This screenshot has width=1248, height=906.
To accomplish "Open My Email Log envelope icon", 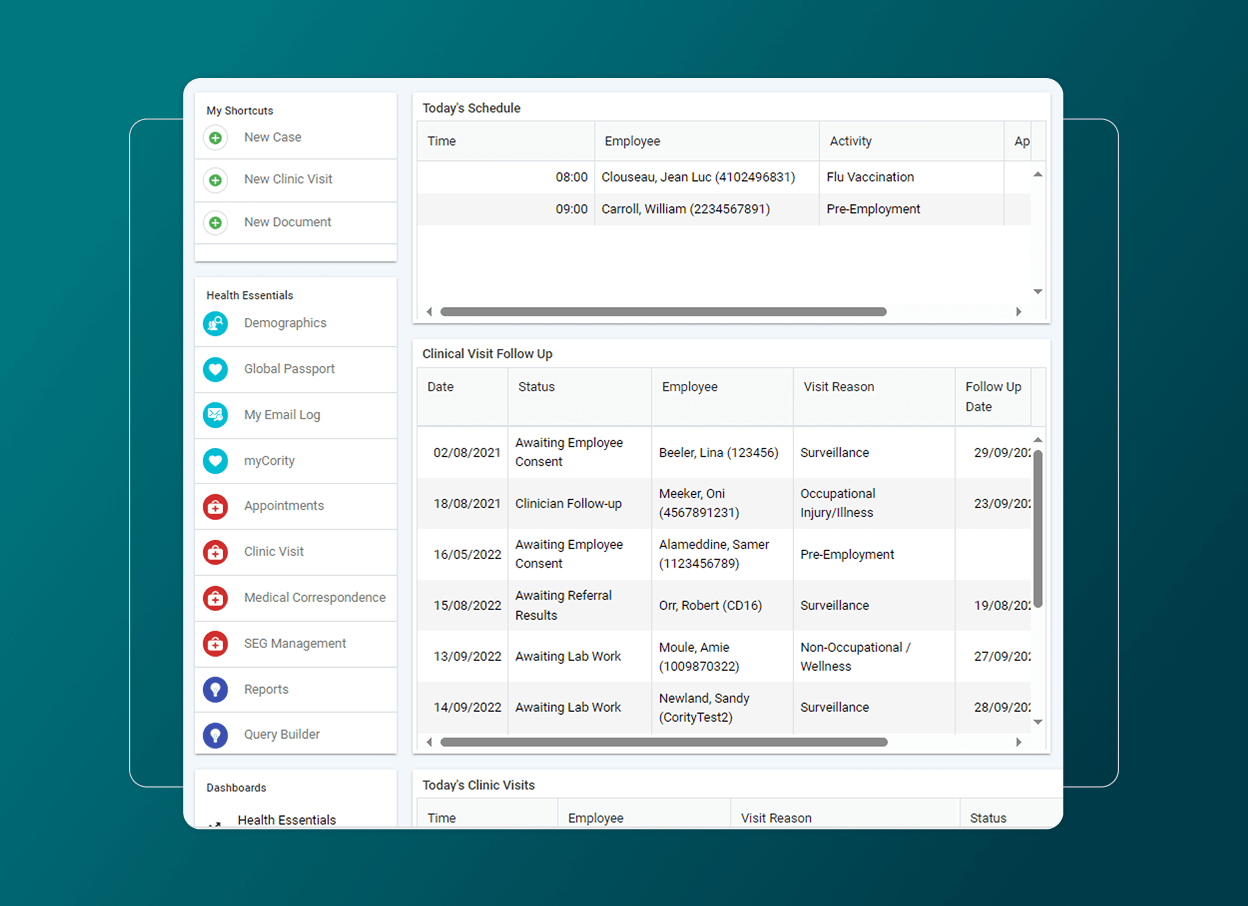I will [215, 415].
